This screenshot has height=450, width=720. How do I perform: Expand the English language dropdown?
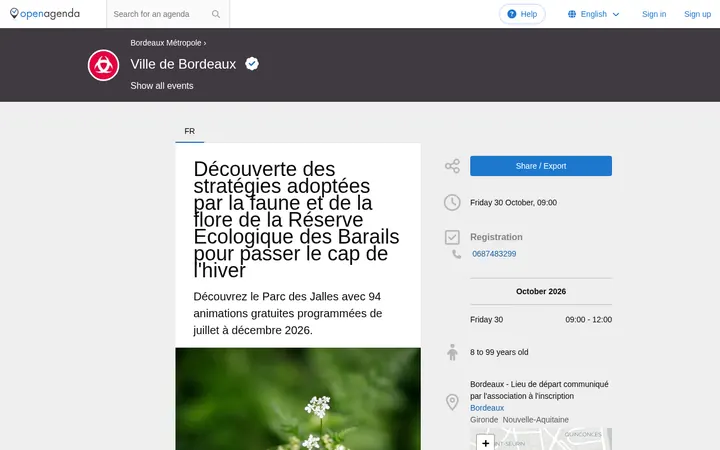(x=594, y=14)
